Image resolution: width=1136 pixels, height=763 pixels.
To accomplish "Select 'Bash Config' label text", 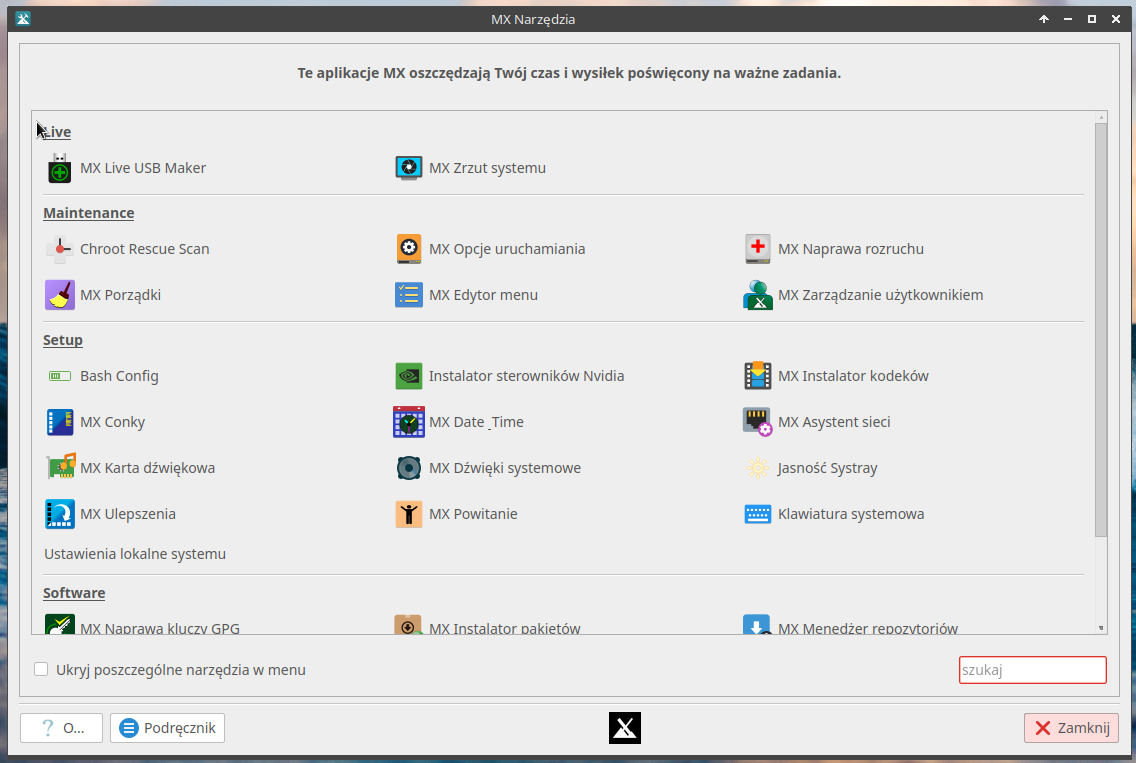I will click(x=119, y=376).
